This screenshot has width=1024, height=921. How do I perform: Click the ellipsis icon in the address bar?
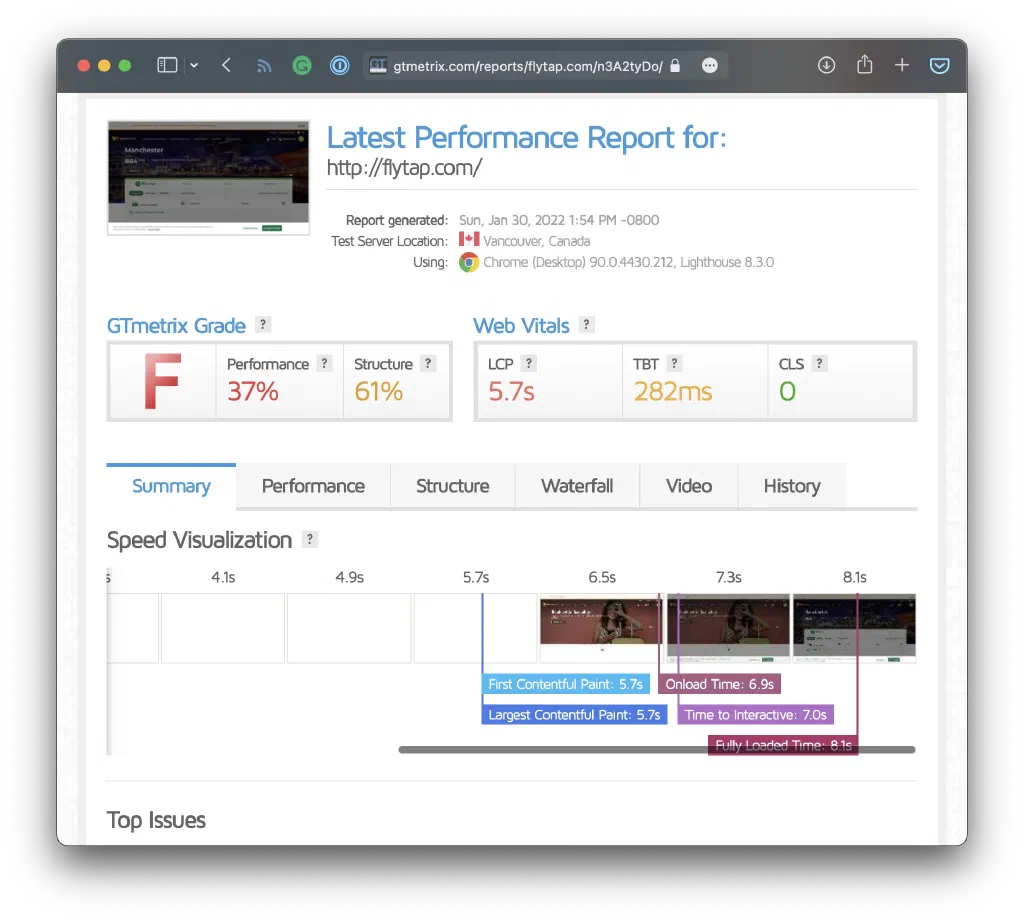click(709, 65)
